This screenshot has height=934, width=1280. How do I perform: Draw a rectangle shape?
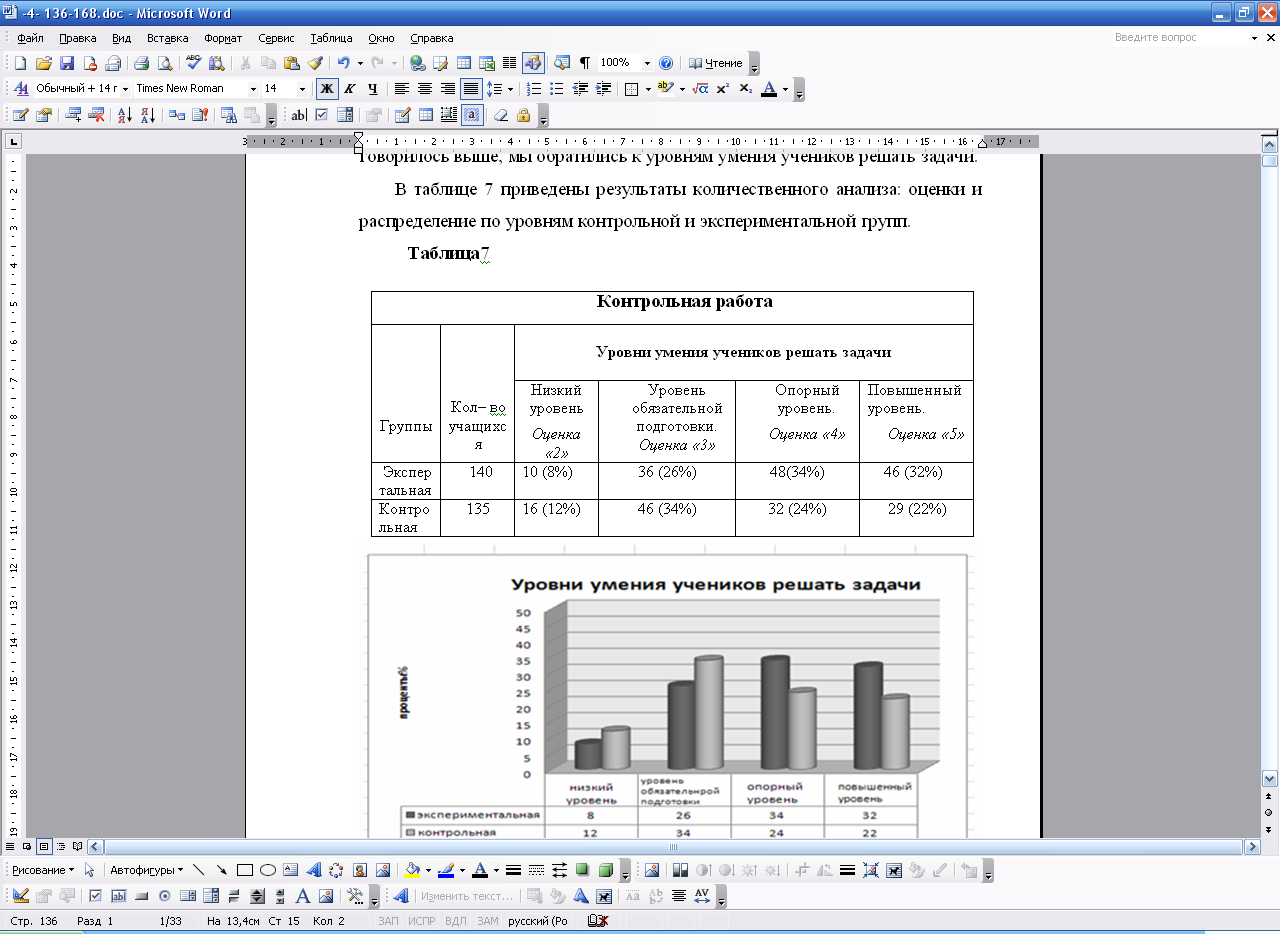245,870
